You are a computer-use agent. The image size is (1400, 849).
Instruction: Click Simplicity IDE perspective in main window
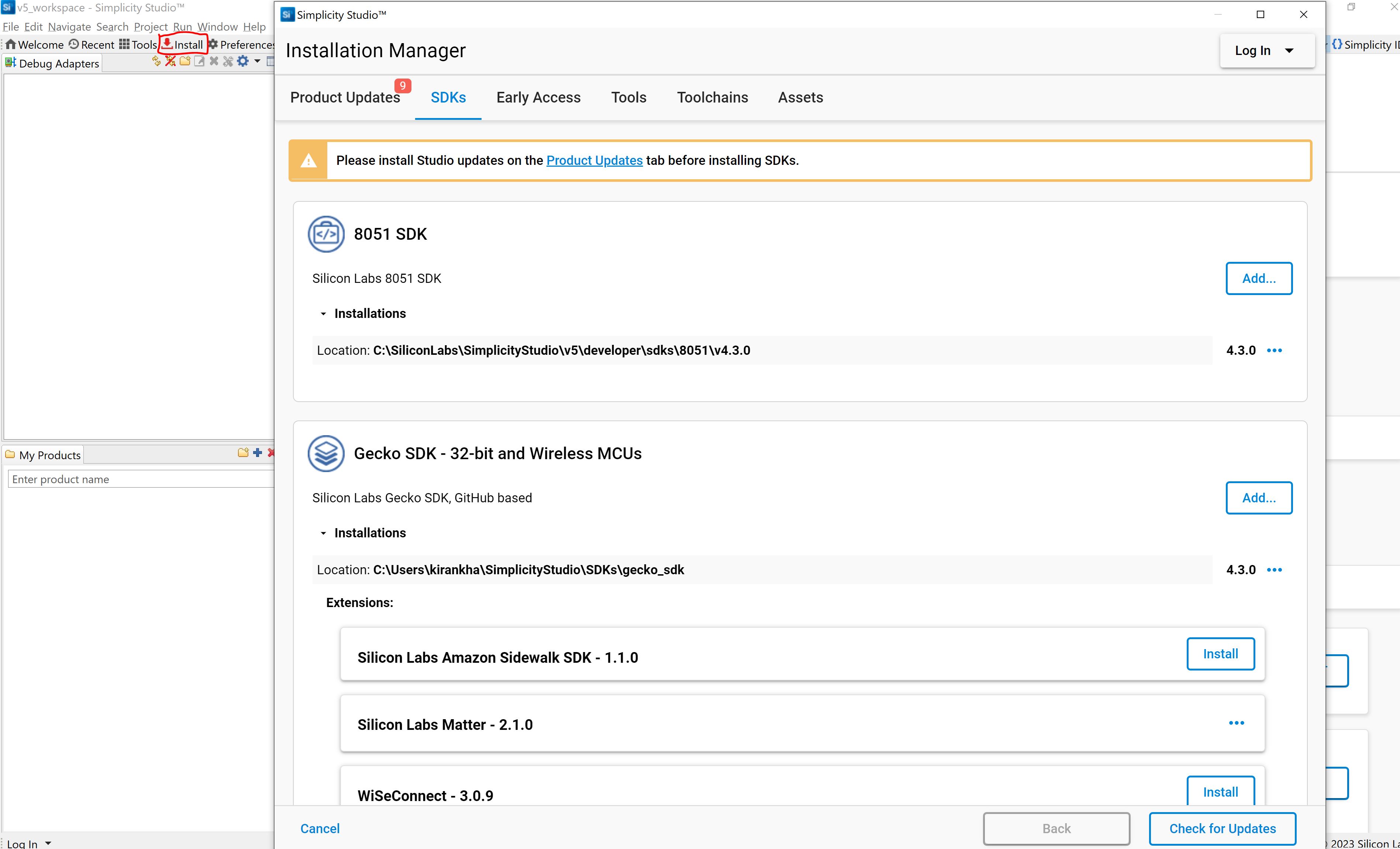click(x=1366, y=44)
